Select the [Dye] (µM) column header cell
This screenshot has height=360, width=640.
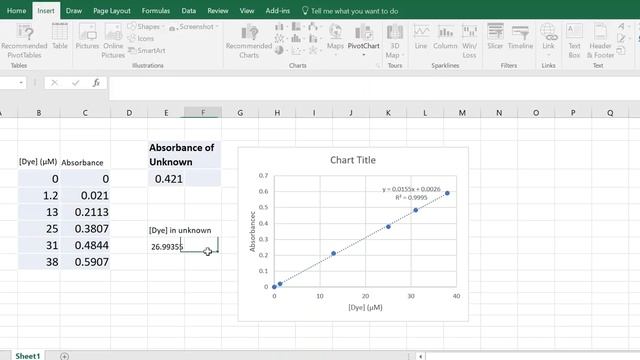39,162
